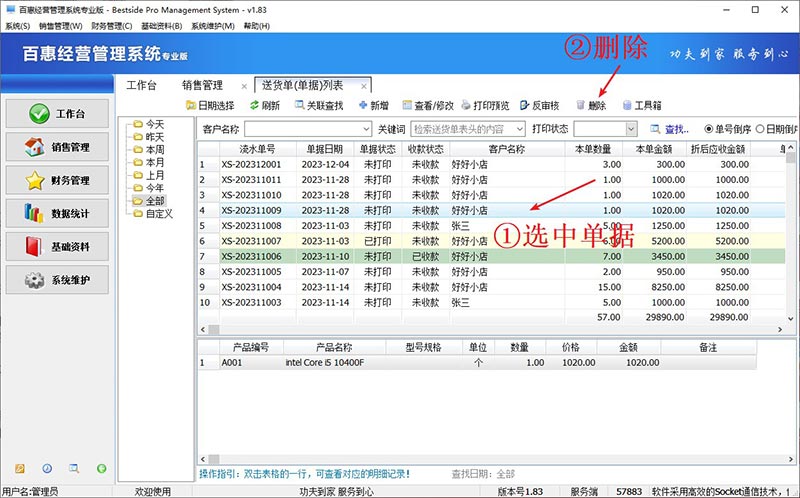This screenshot has height=498, width=800.
Task: Click the detail pane horizontal scrollbar left arrow
Action: click(203, 459)
